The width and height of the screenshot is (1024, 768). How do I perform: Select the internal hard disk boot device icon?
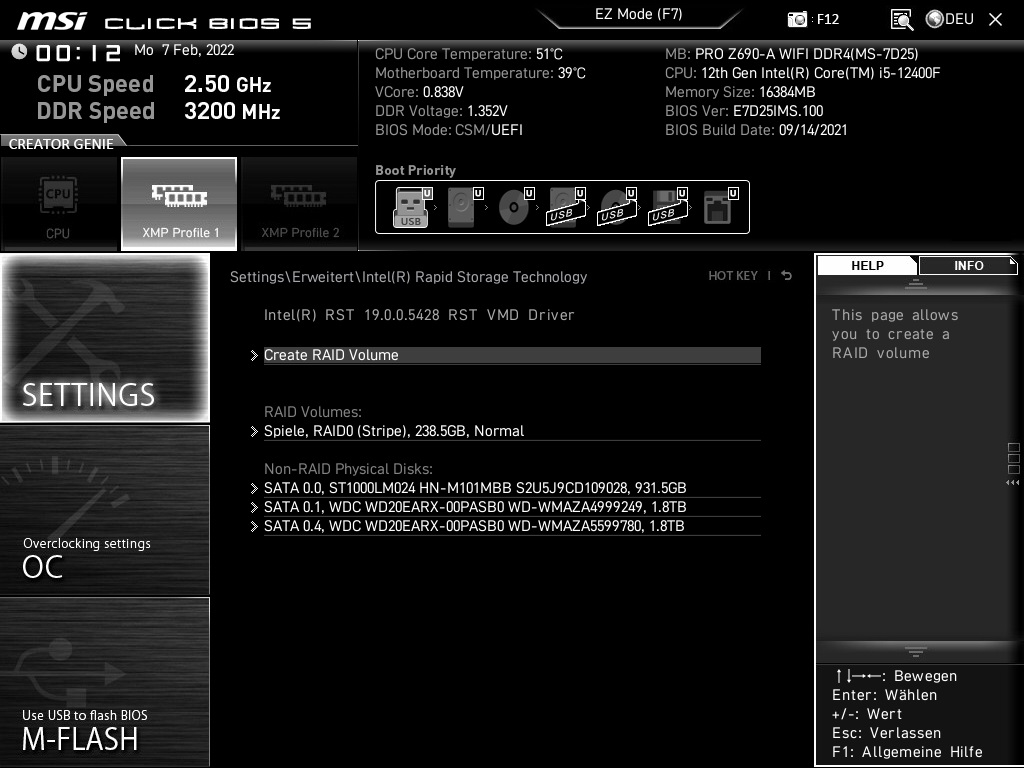462,207
